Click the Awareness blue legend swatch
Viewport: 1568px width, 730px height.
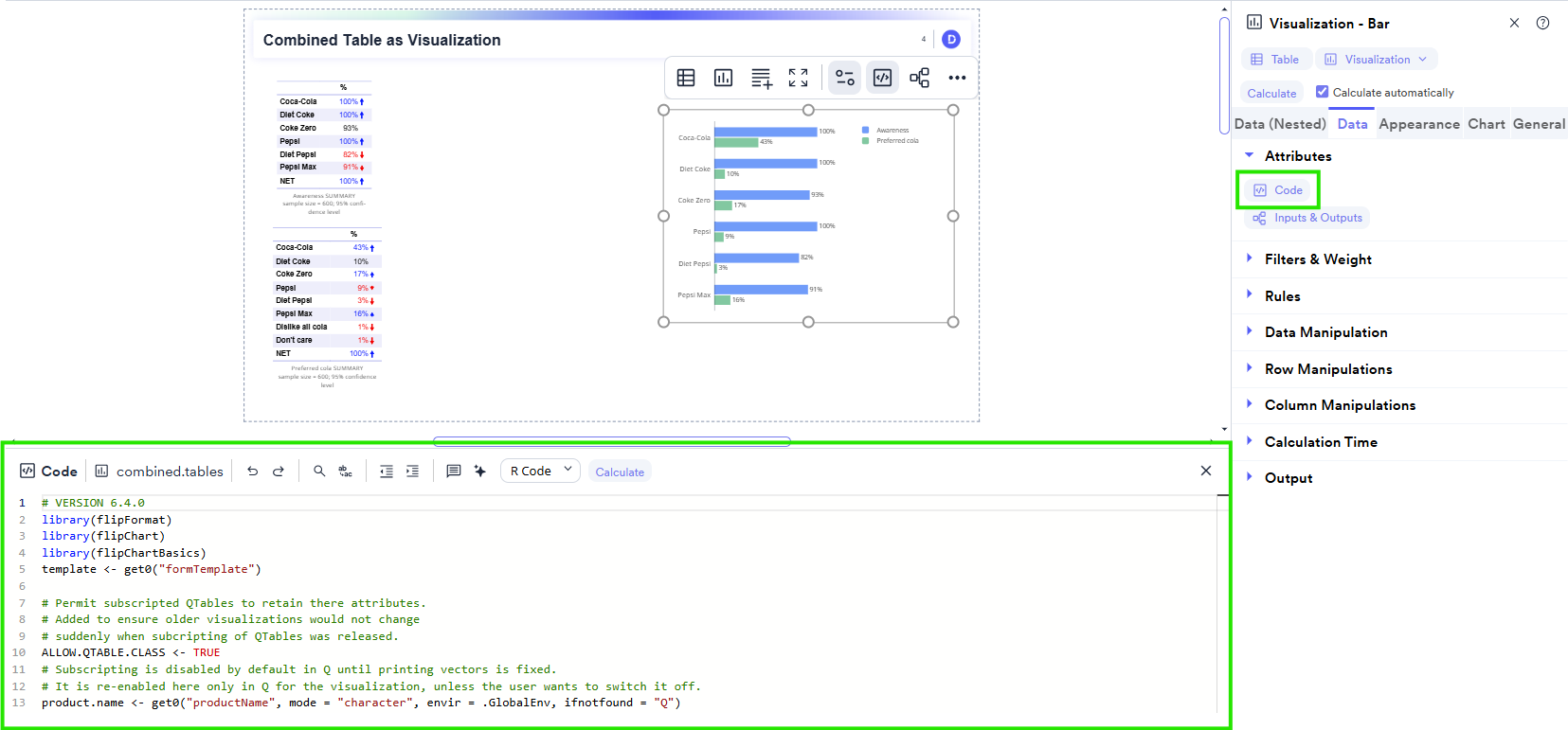click(865, 131)
